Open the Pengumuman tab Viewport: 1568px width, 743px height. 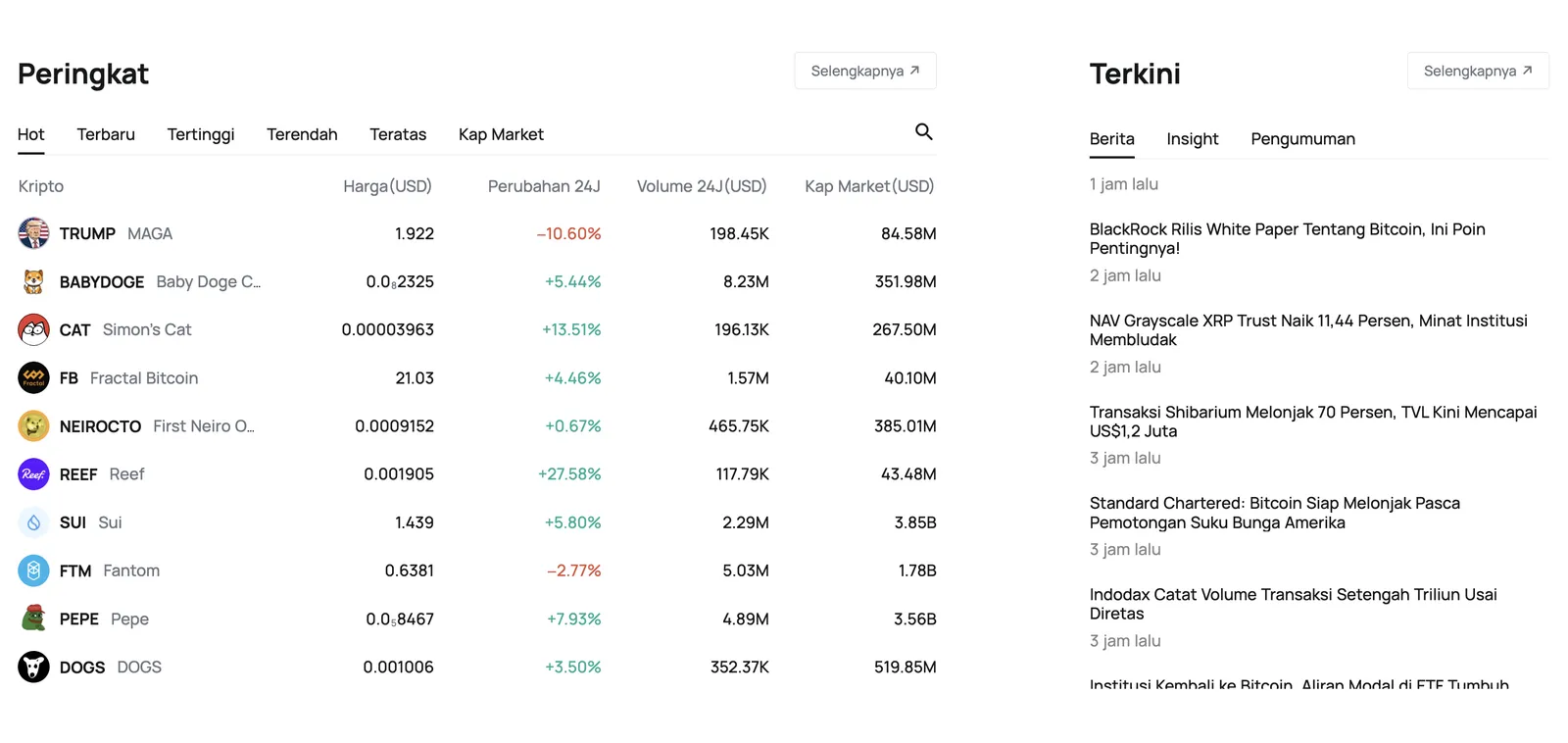click(1302, 139)
